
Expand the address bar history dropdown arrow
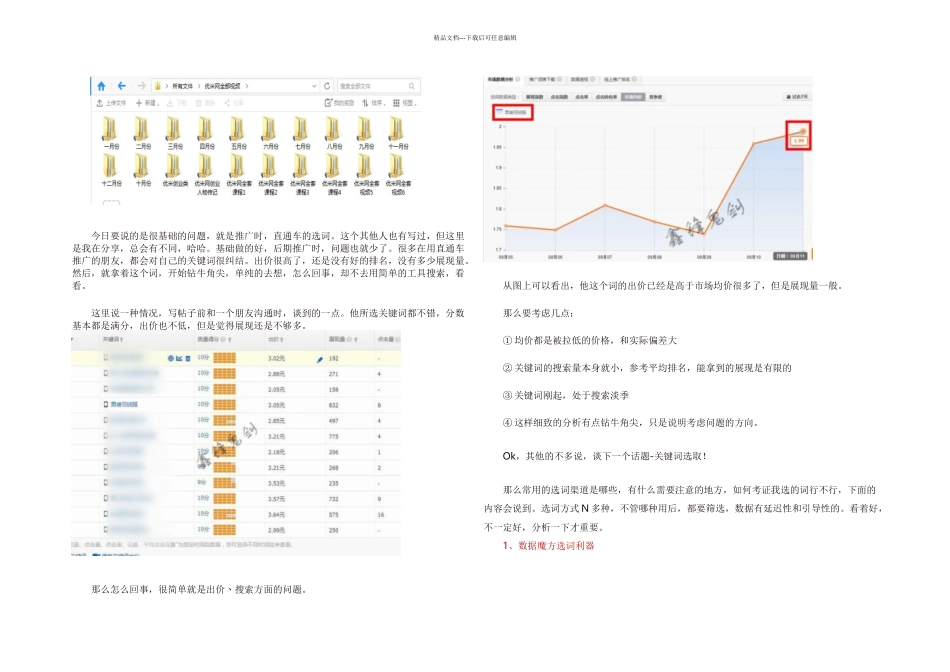314,86
